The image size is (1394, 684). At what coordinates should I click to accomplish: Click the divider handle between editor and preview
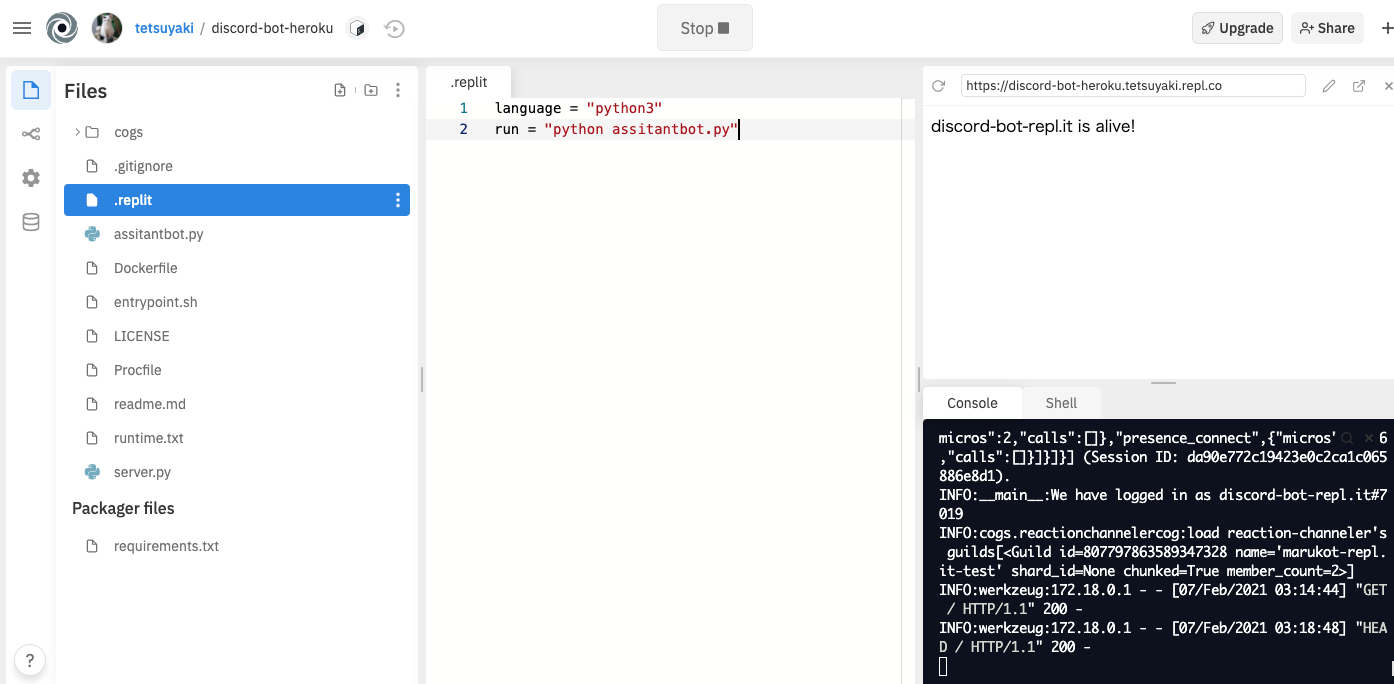pos(918,379)
